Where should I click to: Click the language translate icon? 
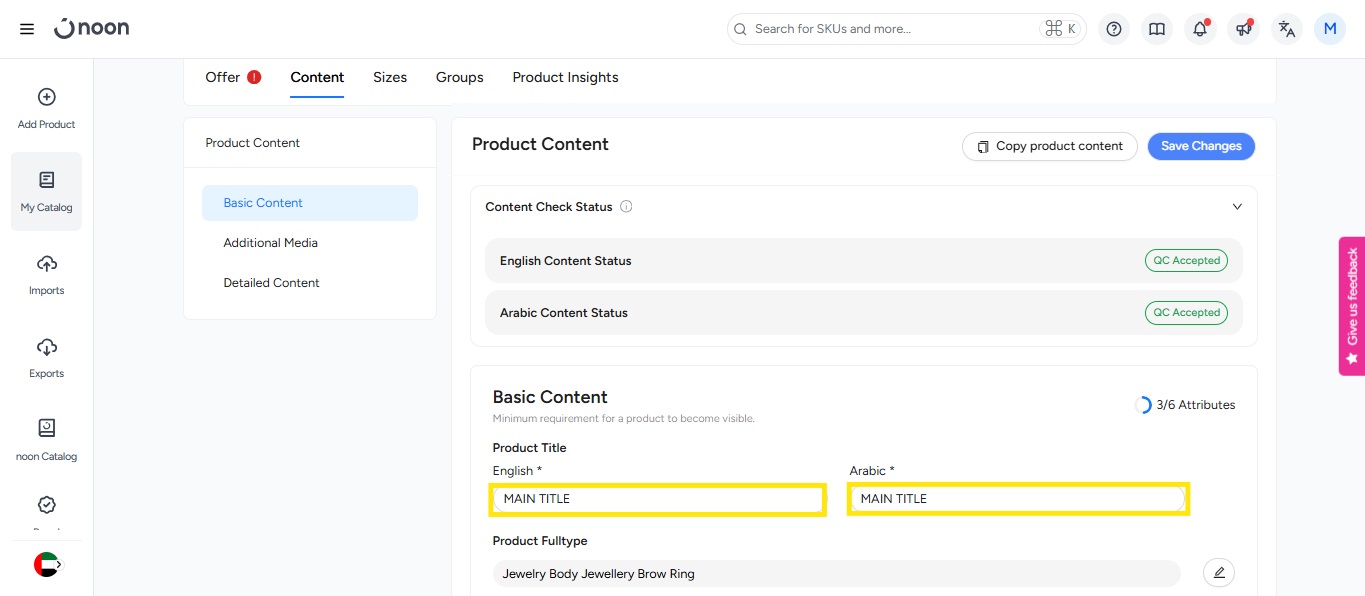tap(1287, 29)
